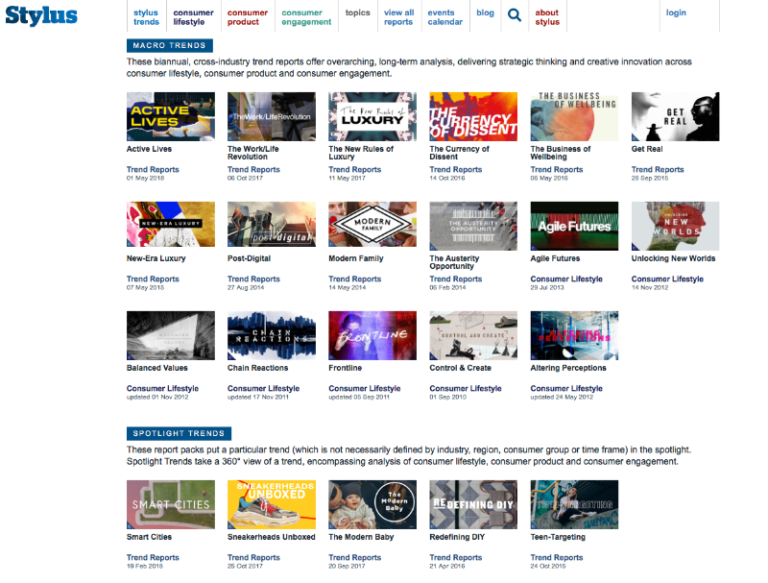Screen dimensions: 768x583
Task: Click Trend Reports under Post-Digital
Action: [253, 279]
